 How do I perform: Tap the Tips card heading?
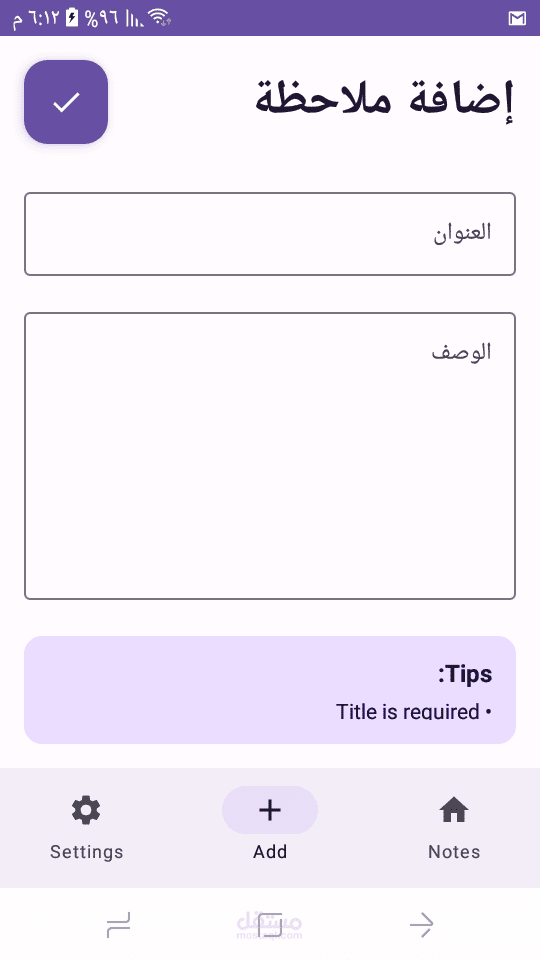pos(465,674)
